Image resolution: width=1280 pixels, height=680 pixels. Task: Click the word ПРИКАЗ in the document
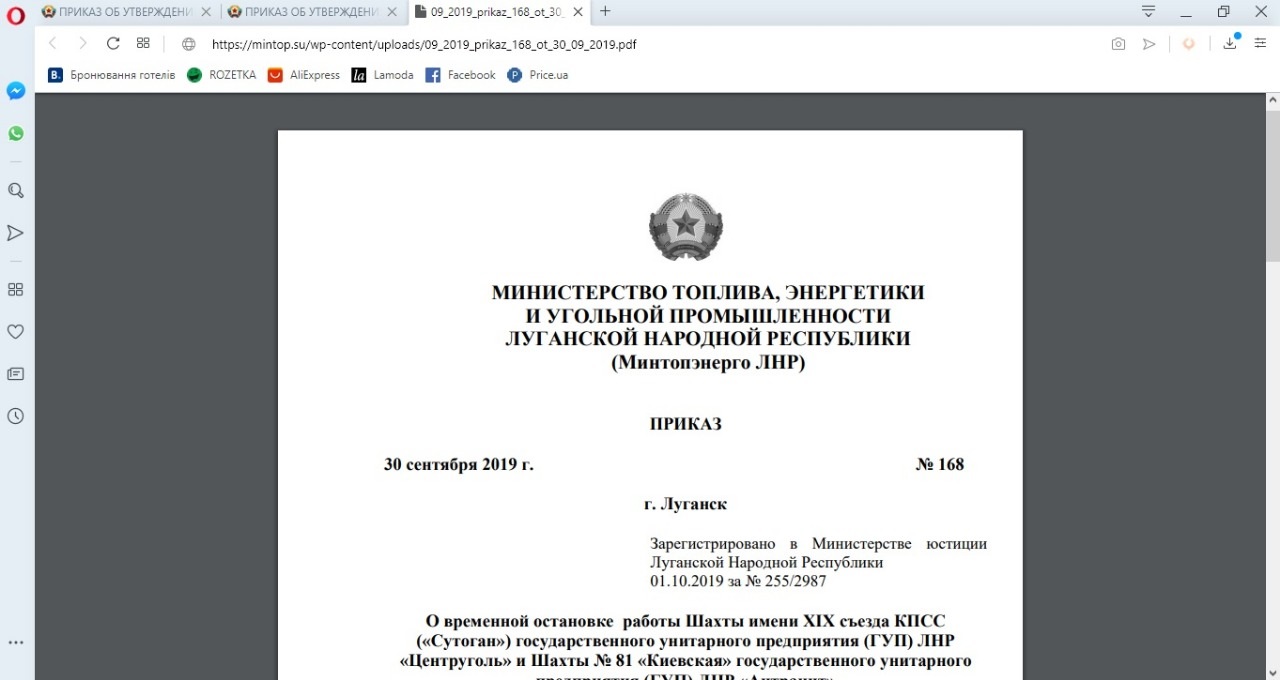(x=685, y=424)
